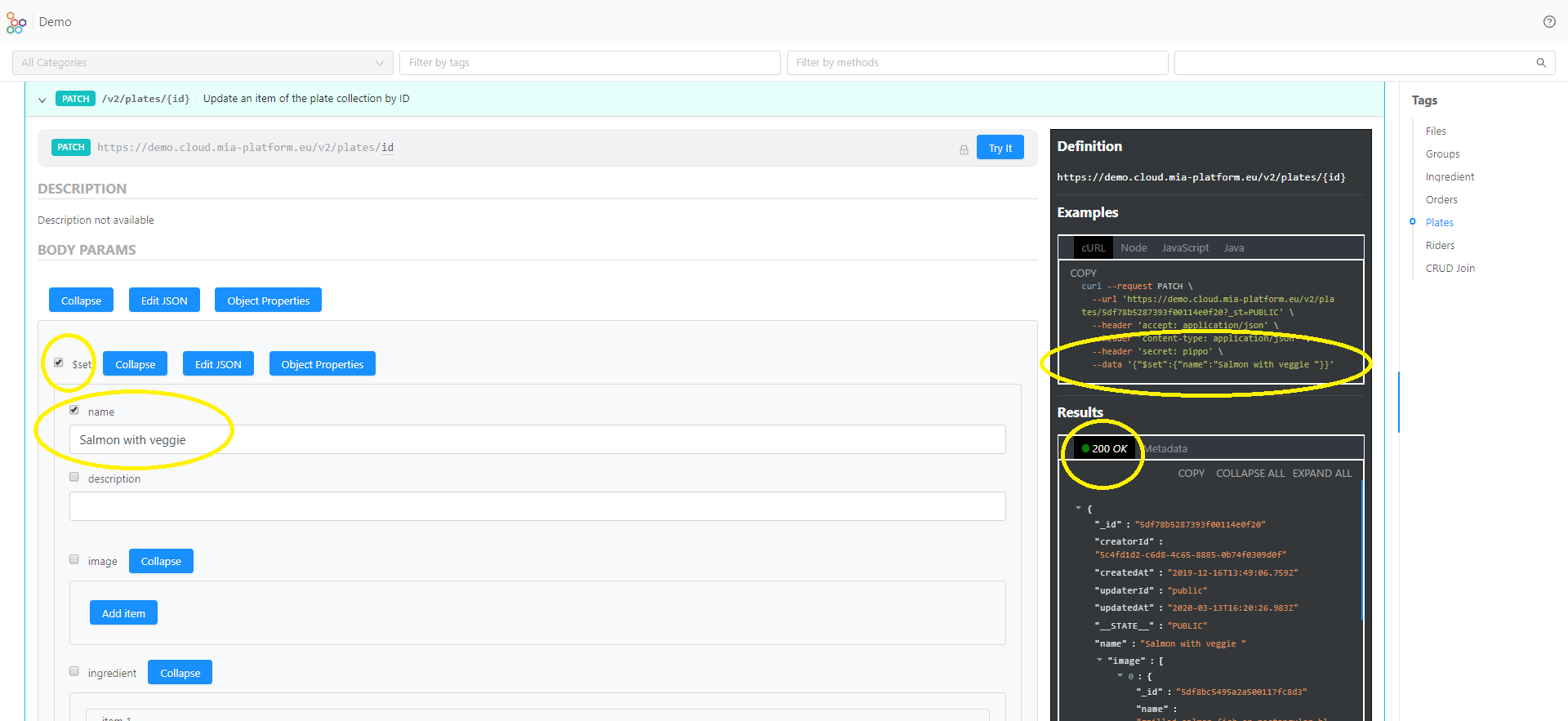This screenshot has width=1568, height=721.
Task: Click the name text input field
Action: pos(537,440)
